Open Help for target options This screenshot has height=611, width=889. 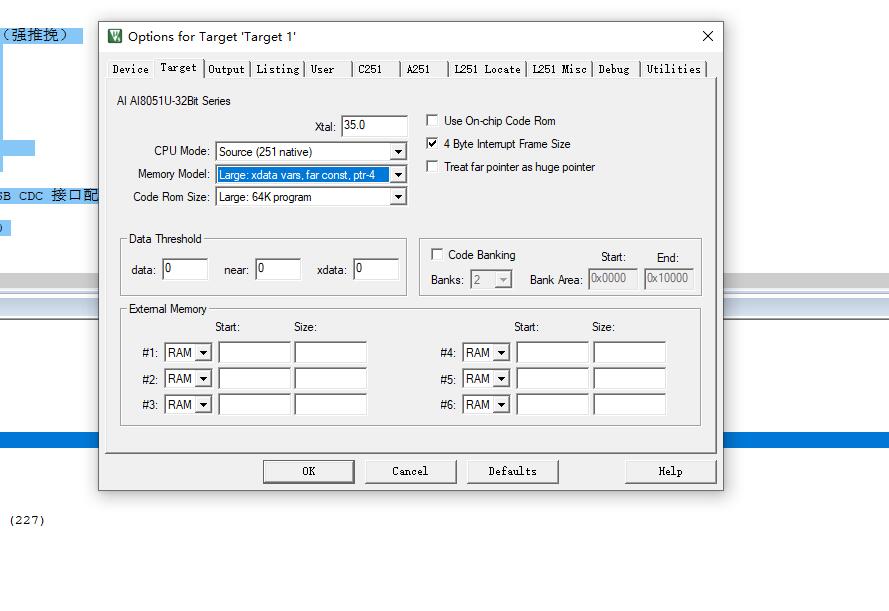(x=671, y=472)
